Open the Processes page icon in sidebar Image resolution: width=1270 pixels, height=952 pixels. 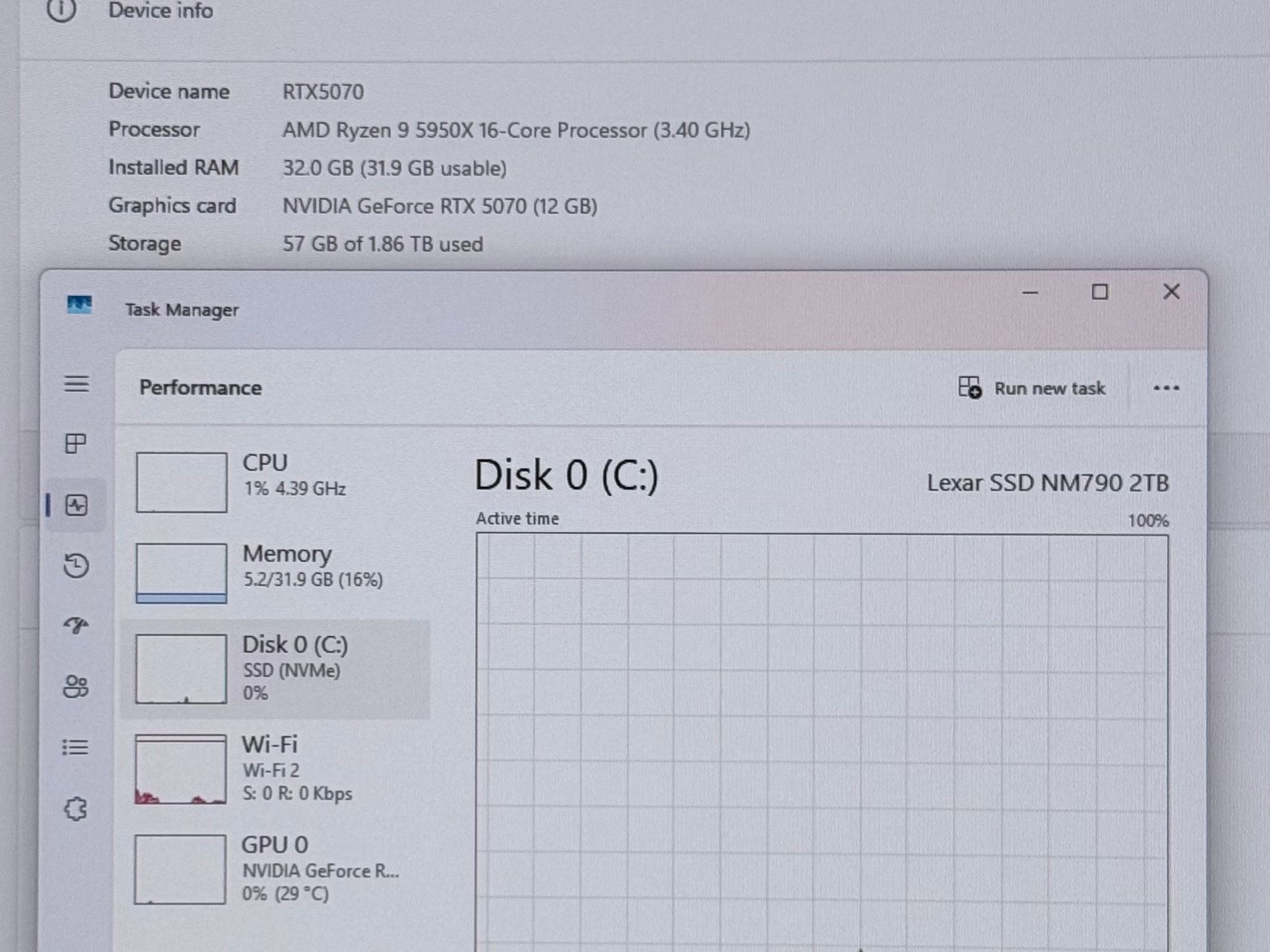click(76, 443)
